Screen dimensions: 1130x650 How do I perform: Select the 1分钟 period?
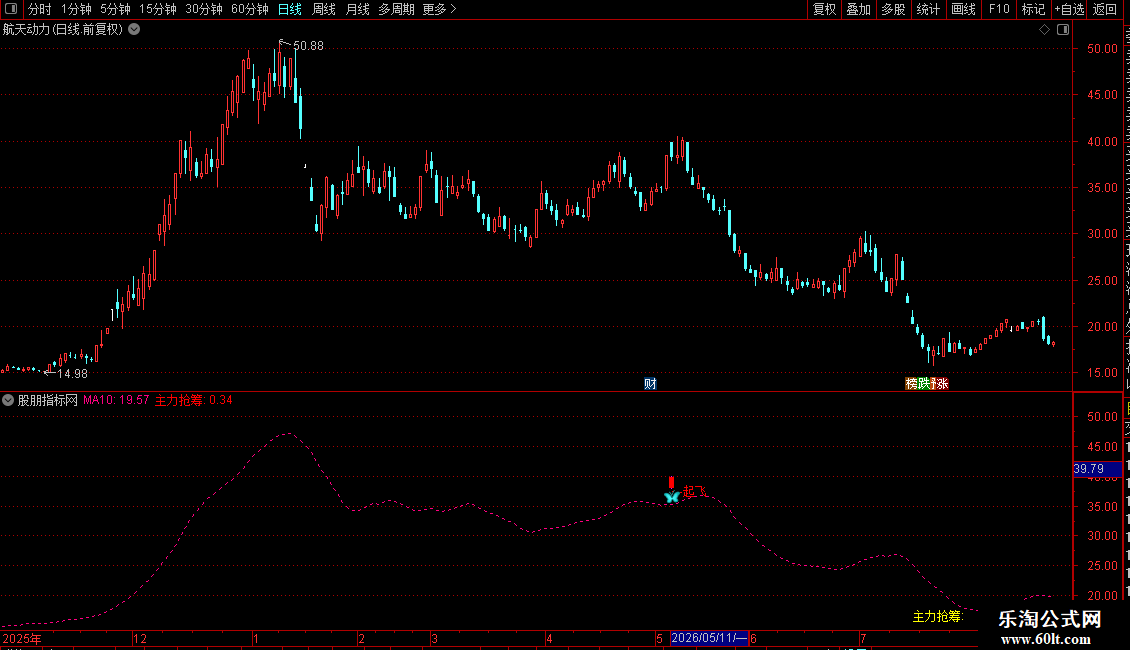[x=76, y=9]
